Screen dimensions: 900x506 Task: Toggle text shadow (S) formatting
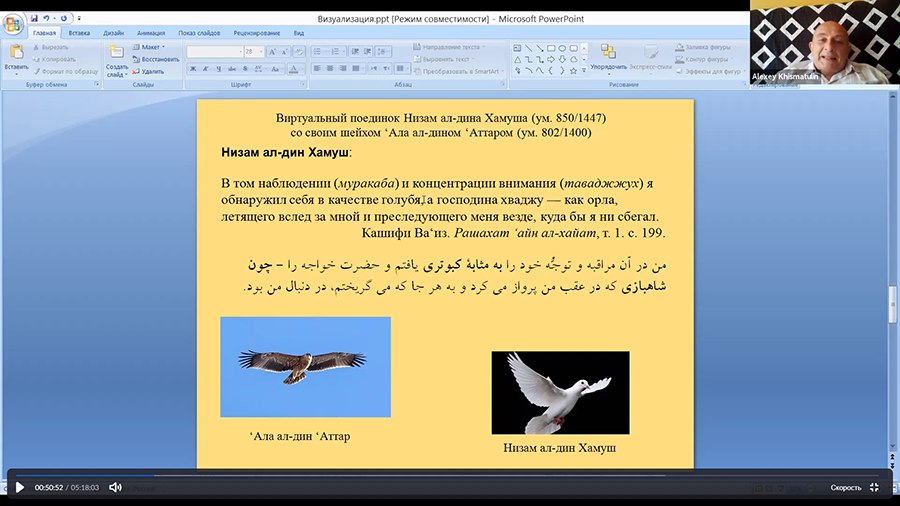[245, 69]
